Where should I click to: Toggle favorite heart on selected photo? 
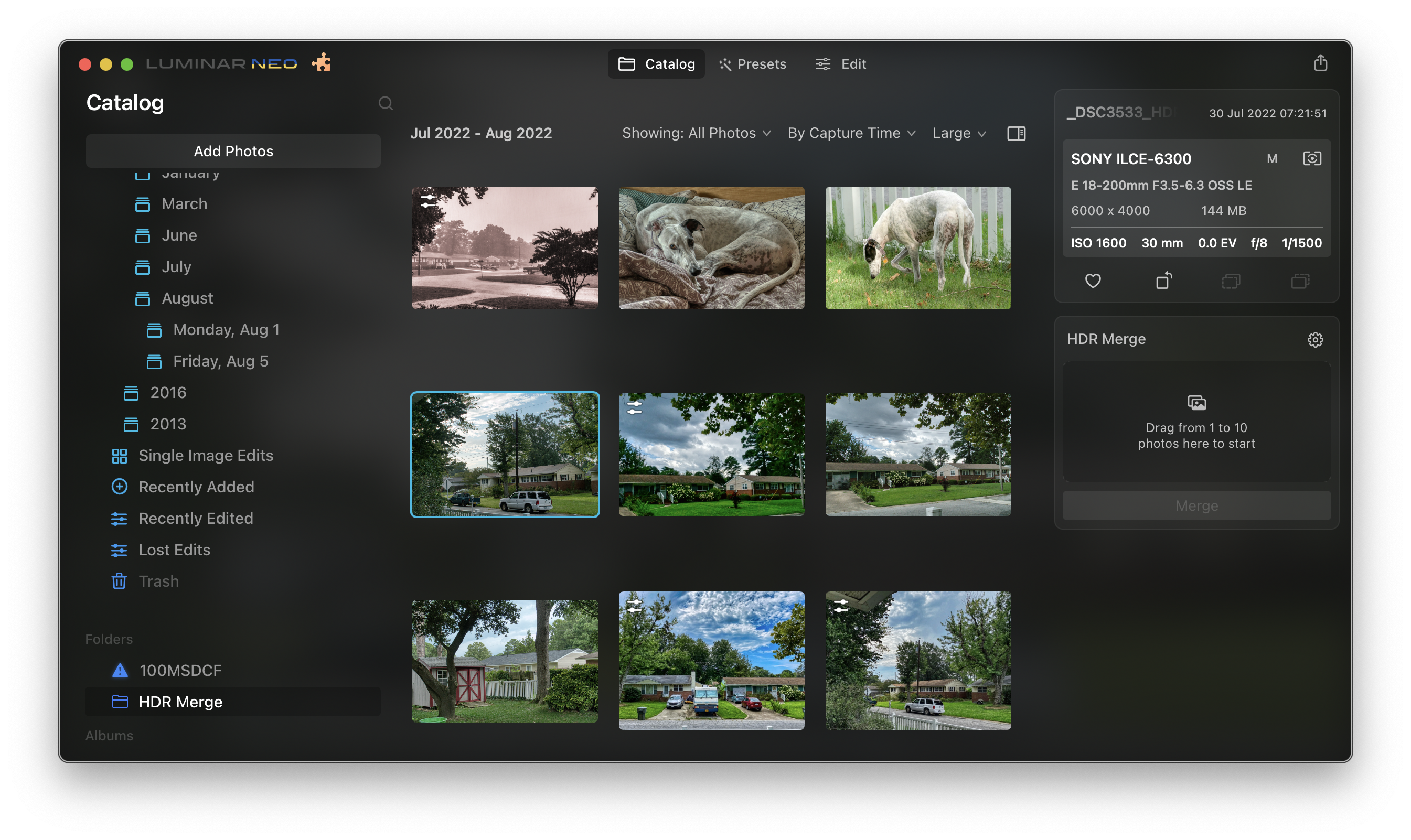click(1092, 281)
